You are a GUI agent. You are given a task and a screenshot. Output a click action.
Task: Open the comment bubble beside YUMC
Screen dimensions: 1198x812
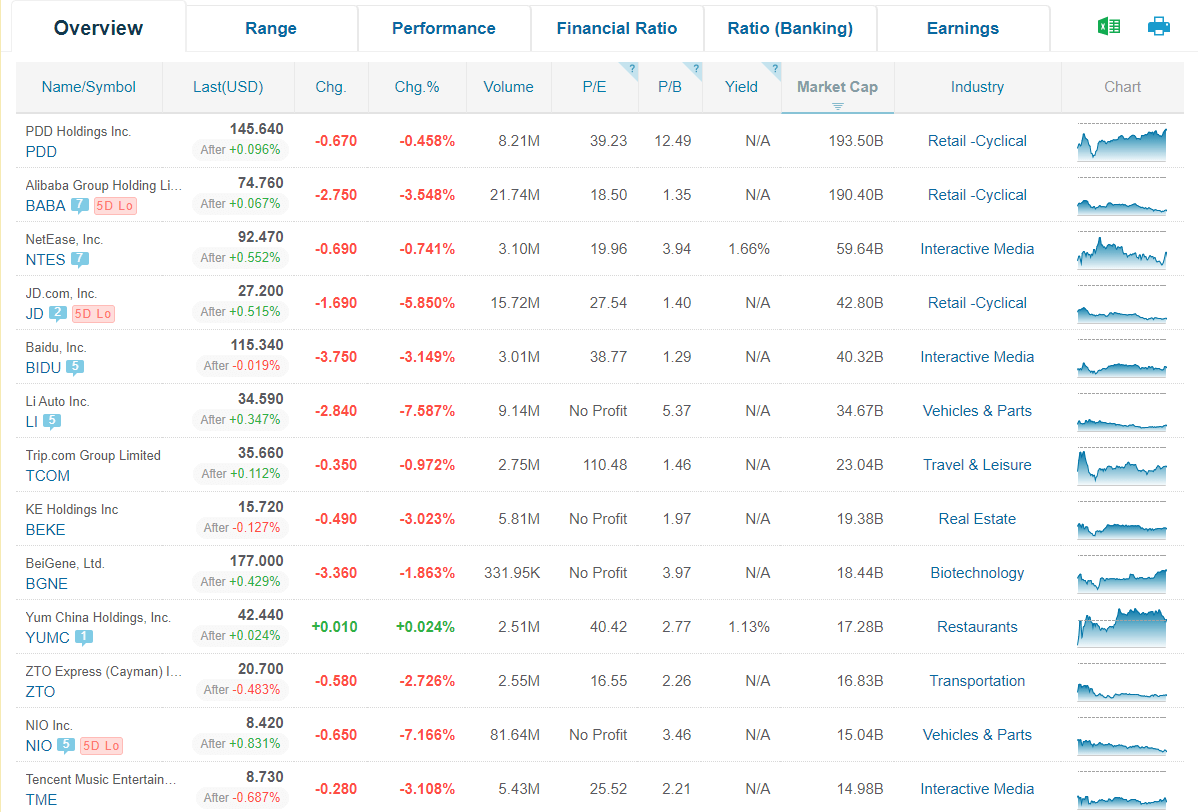84,638
